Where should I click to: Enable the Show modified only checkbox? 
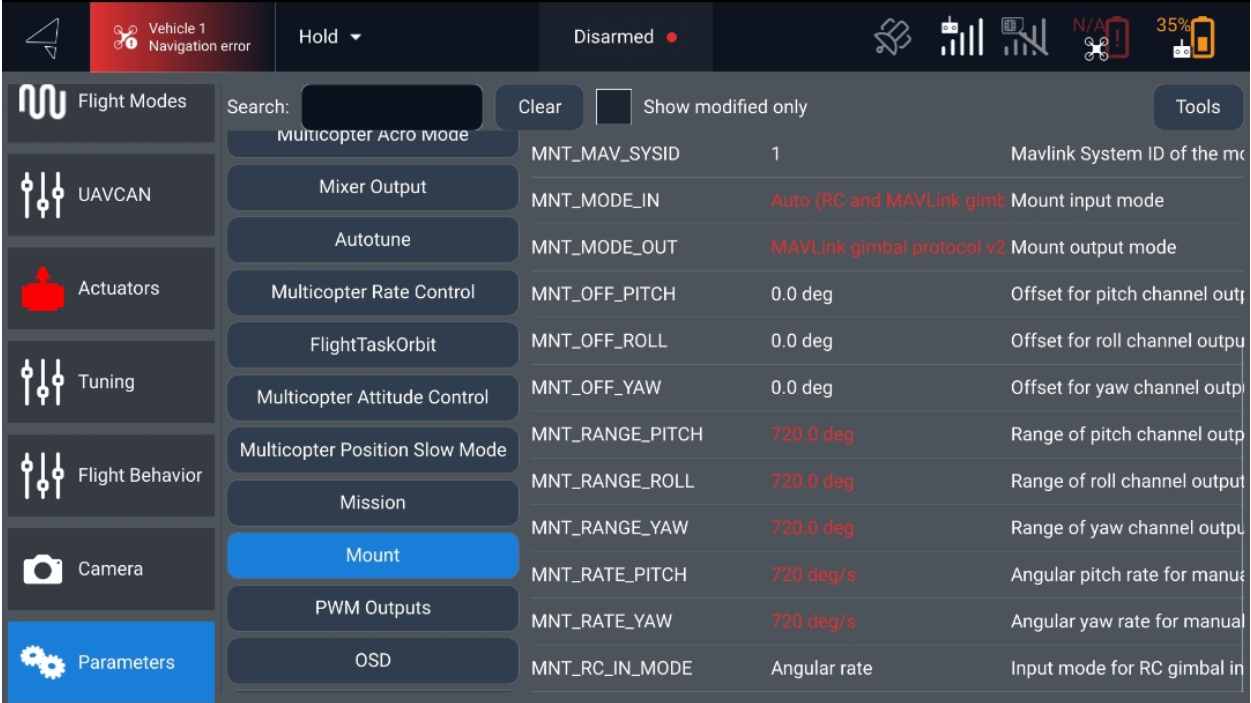click(x=613, y=107)
